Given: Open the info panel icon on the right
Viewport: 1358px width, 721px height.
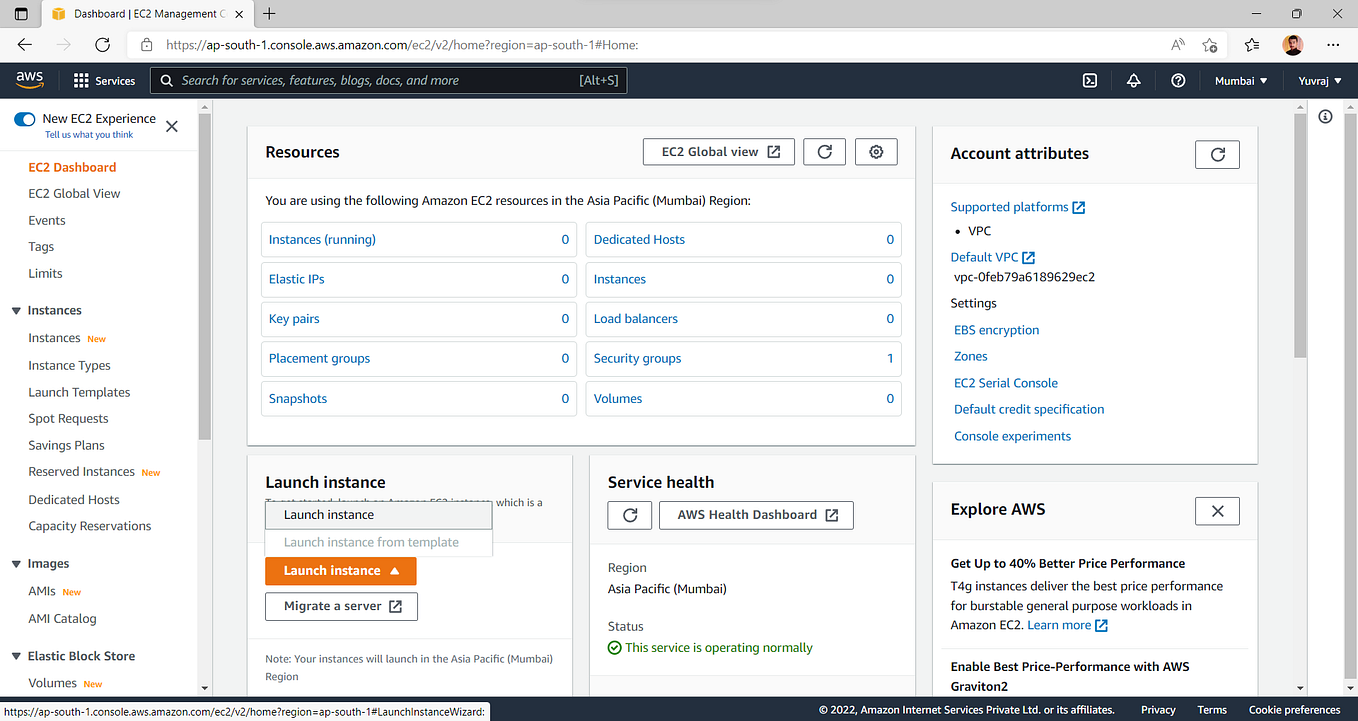Looking at the screenshot, I should (1325, 116).
